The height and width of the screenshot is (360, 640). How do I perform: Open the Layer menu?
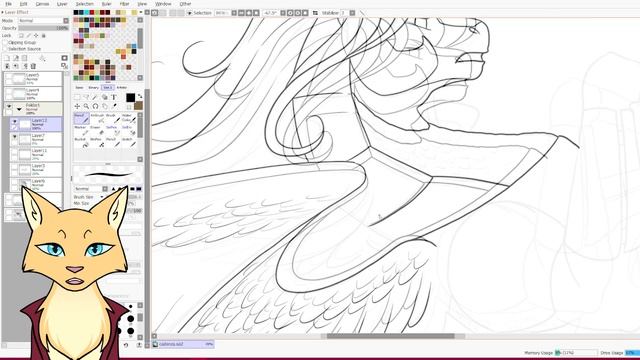pos(62,4)
